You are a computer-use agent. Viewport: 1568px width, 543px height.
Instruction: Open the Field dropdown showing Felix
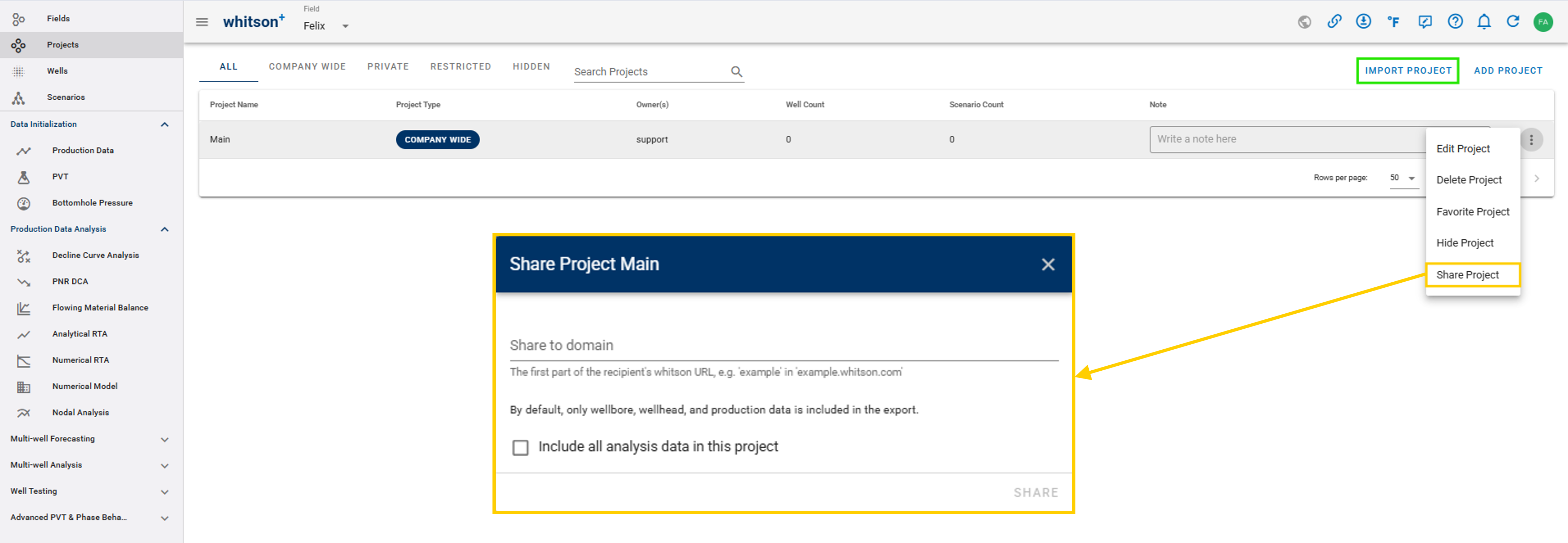[x=326, y=26]
